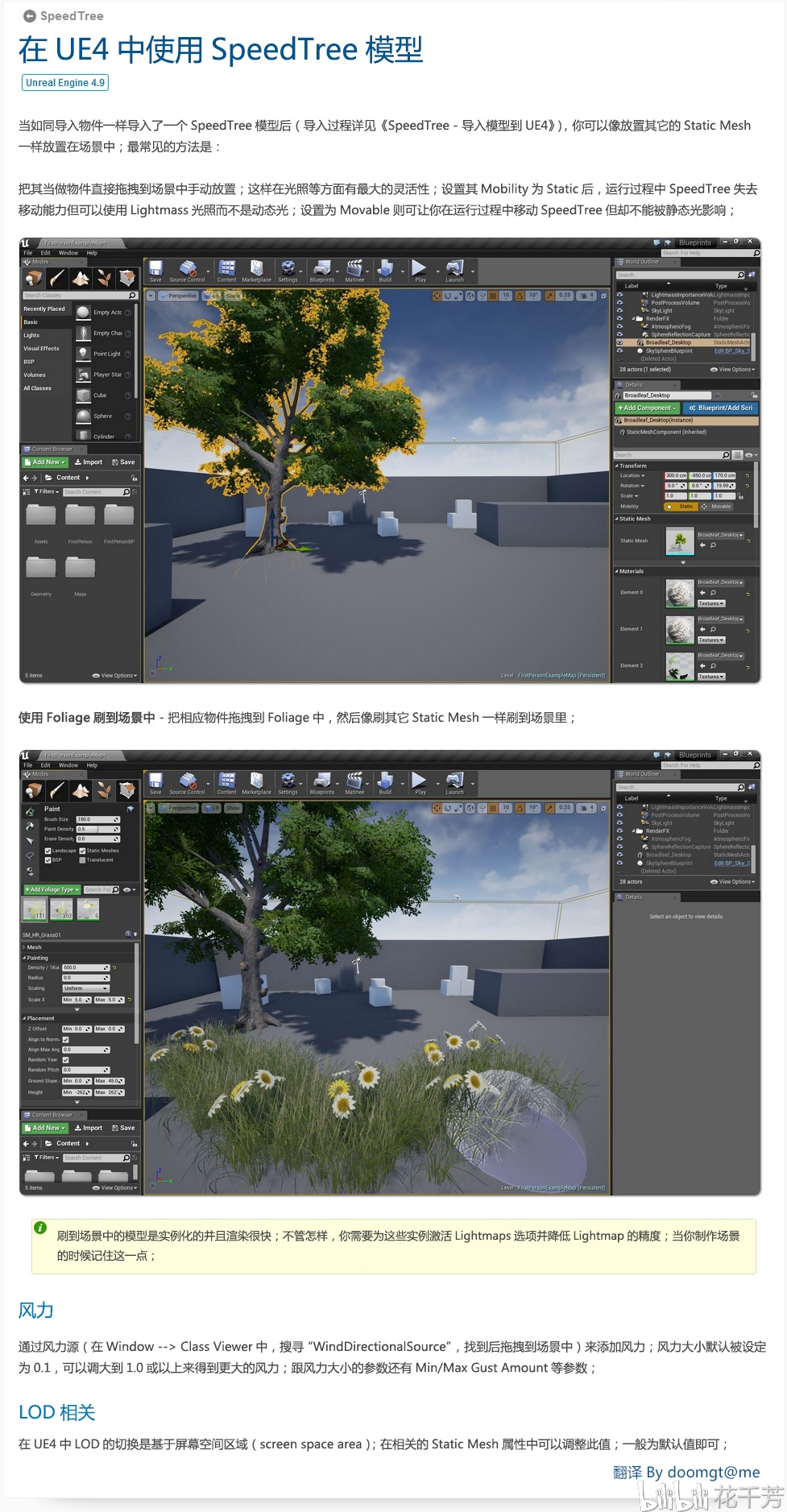The image size is (787, 1512).
Task: Open the Scaling Uniform dropdown
Action: 85,988
